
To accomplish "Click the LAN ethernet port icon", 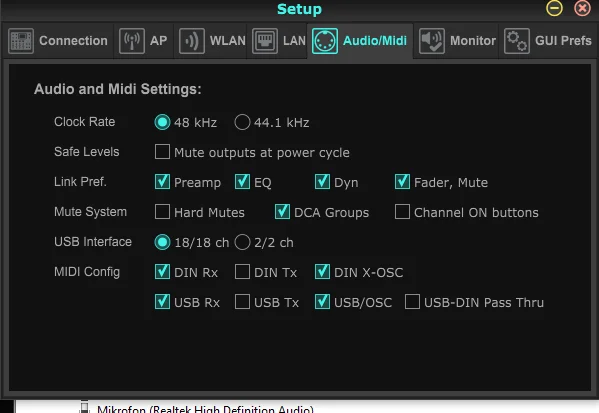I will coord(265,41).
